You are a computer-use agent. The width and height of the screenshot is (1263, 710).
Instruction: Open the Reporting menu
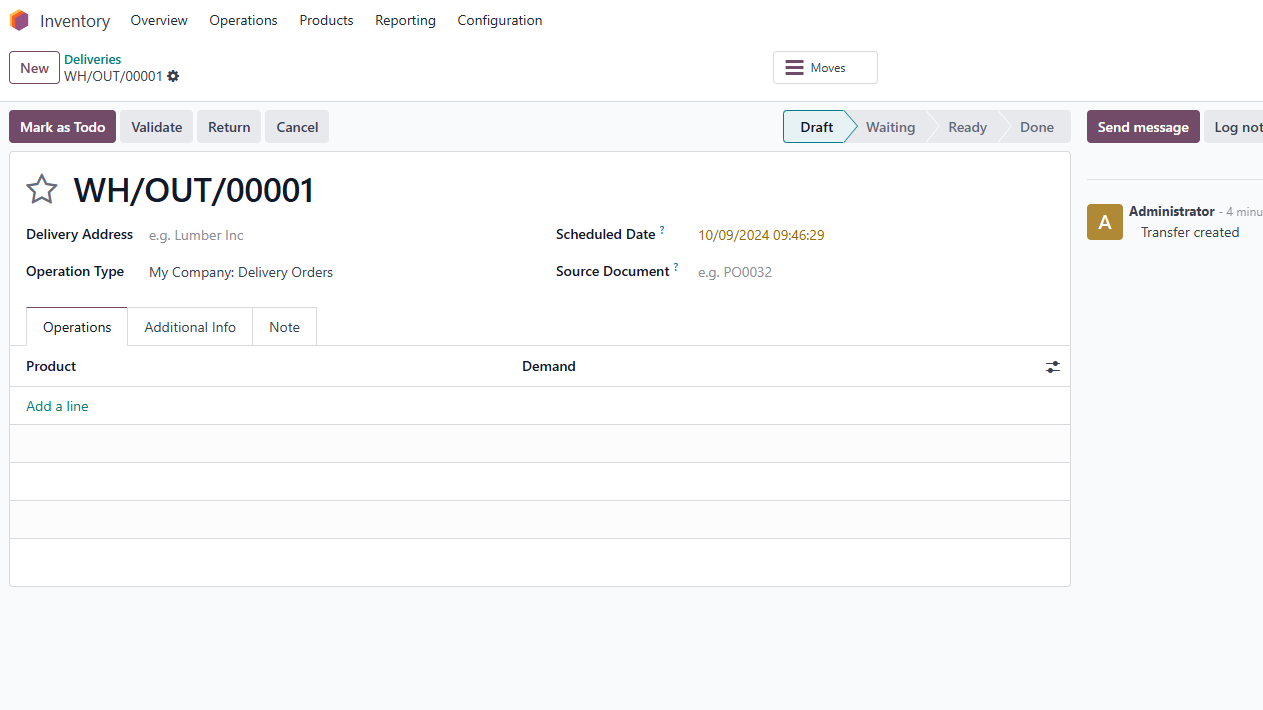405,20
